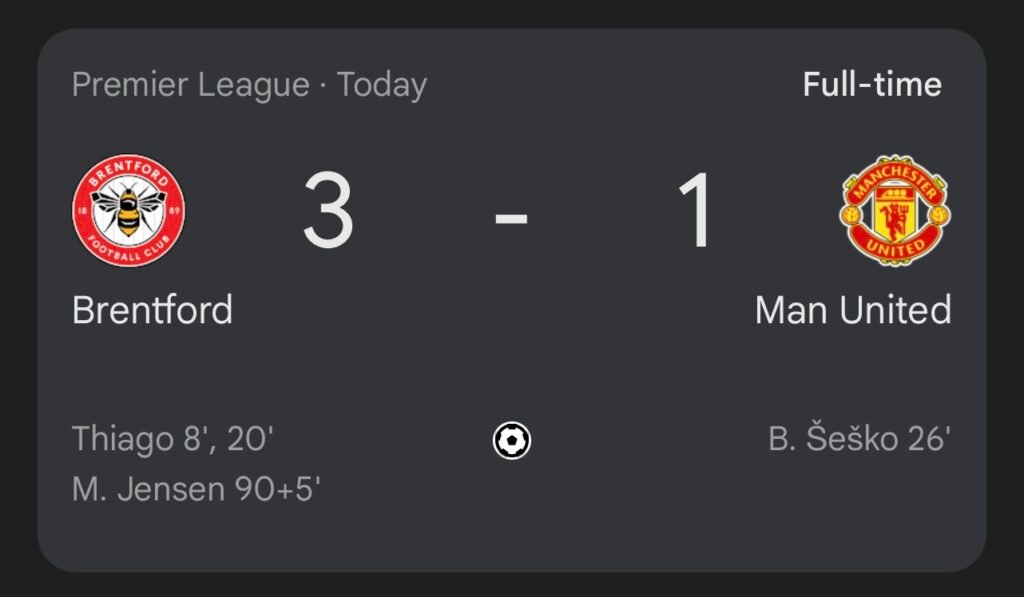Select scorer Thiago 8', 20'
Viewport: 1024px width, 597px height.
(172, 438)
